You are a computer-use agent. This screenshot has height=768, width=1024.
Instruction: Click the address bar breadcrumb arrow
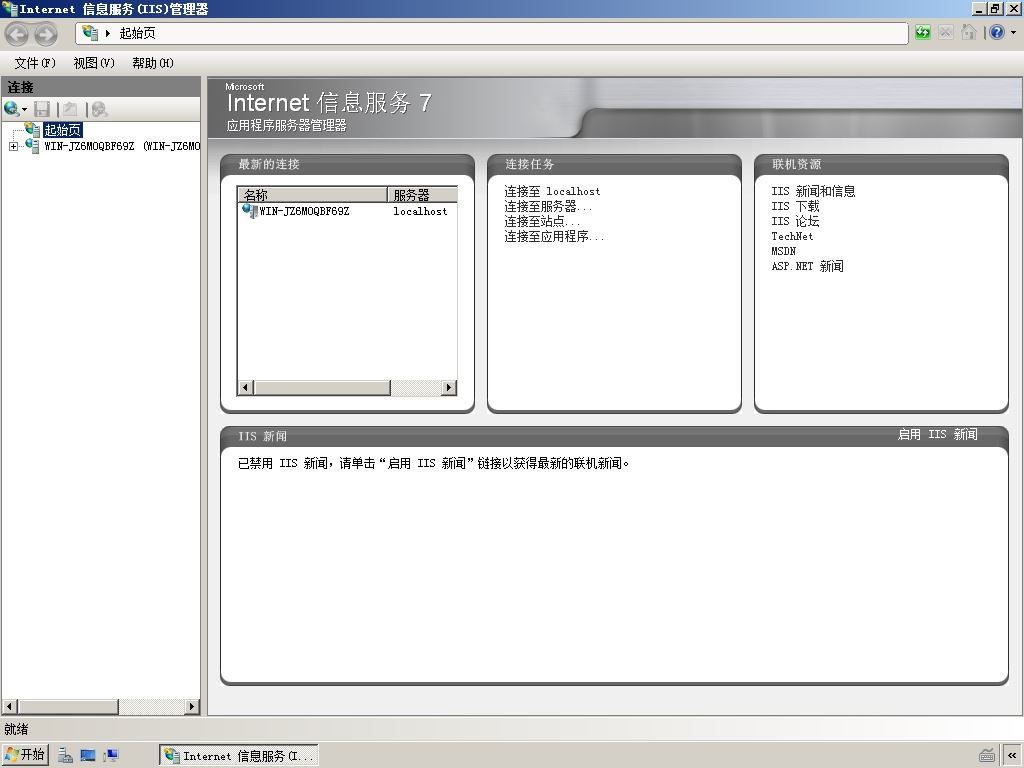[x=108, y=33]
